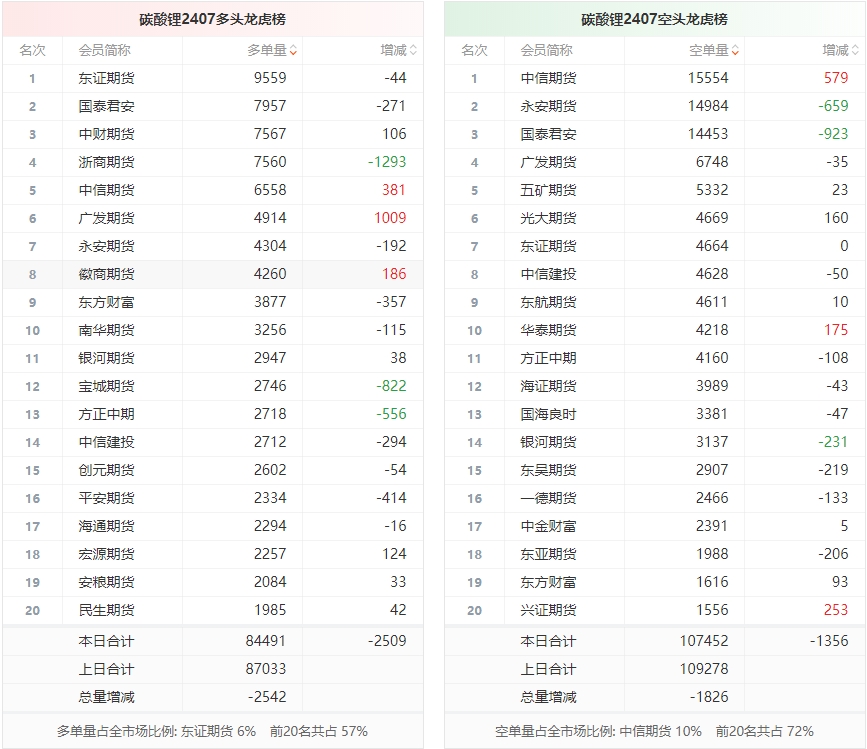Image resolution: width=867 pixels, height=749 pixels.
Task: Select 浙商期货 in long ranking
Action: point(106,163)
